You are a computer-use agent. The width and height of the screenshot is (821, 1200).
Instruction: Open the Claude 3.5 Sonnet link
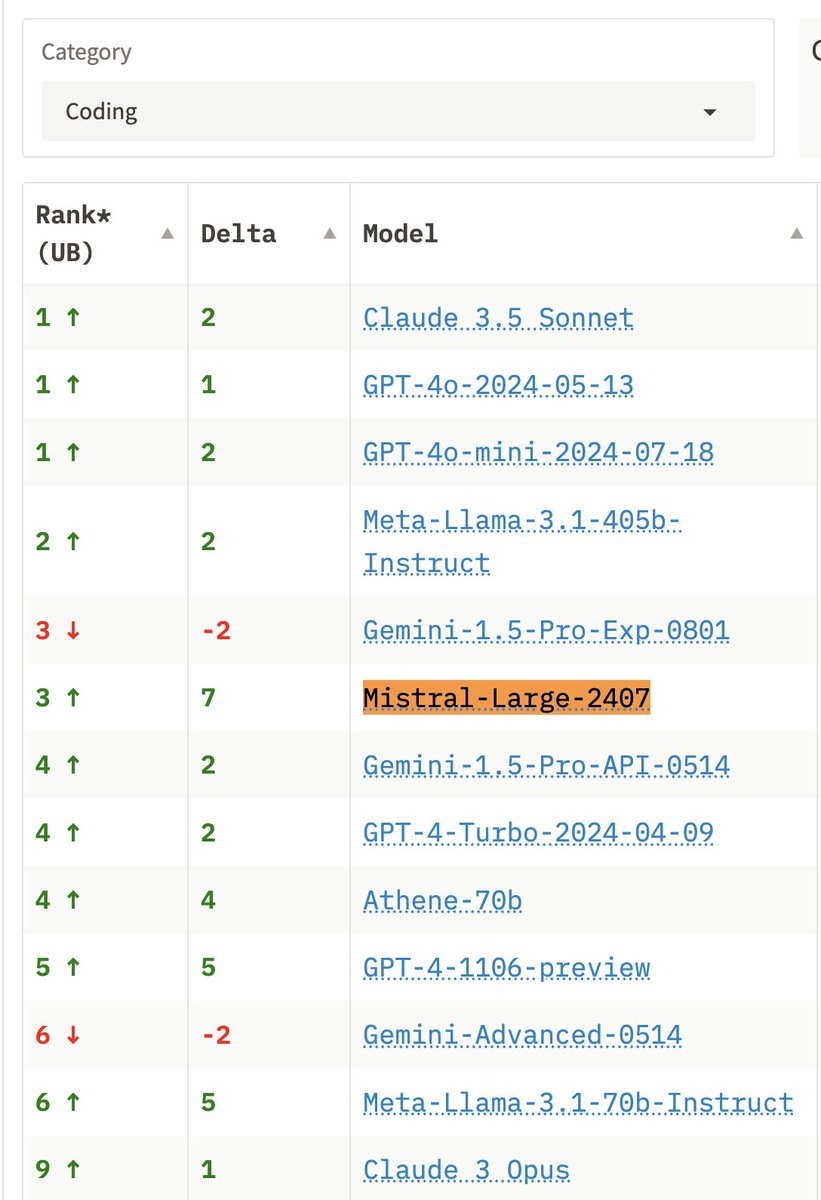point(498,318)
